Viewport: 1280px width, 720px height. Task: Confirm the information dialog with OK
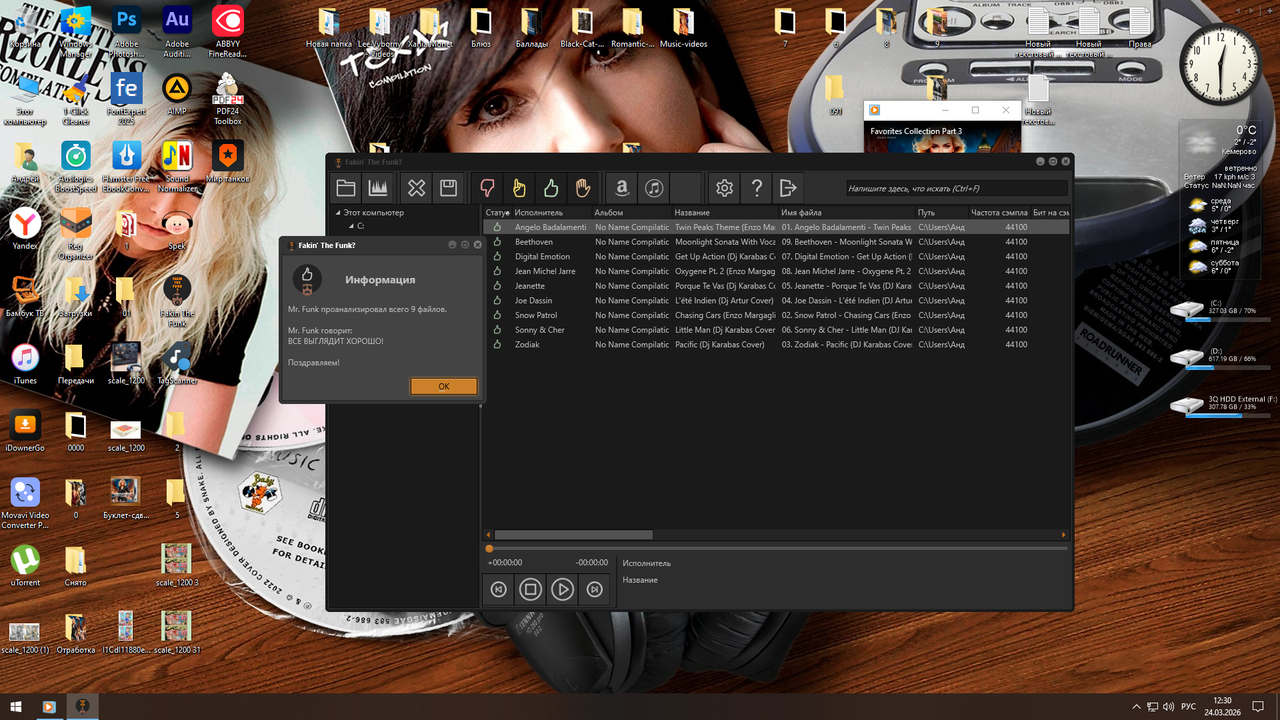444,386
